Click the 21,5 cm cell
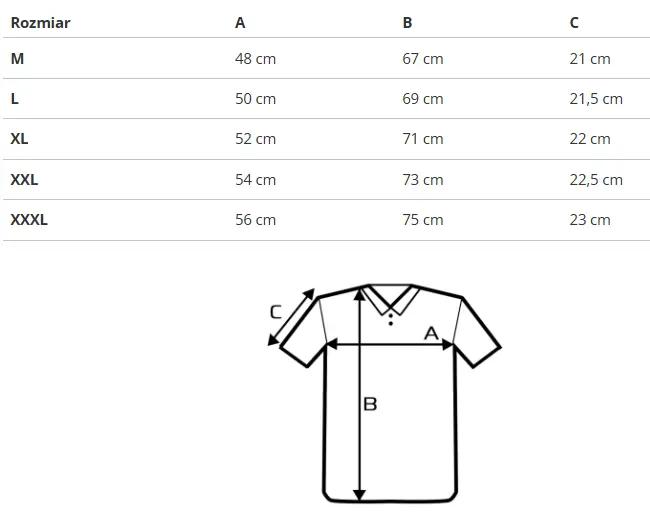The width and height of the screenshot is (650, 526). 596,99
